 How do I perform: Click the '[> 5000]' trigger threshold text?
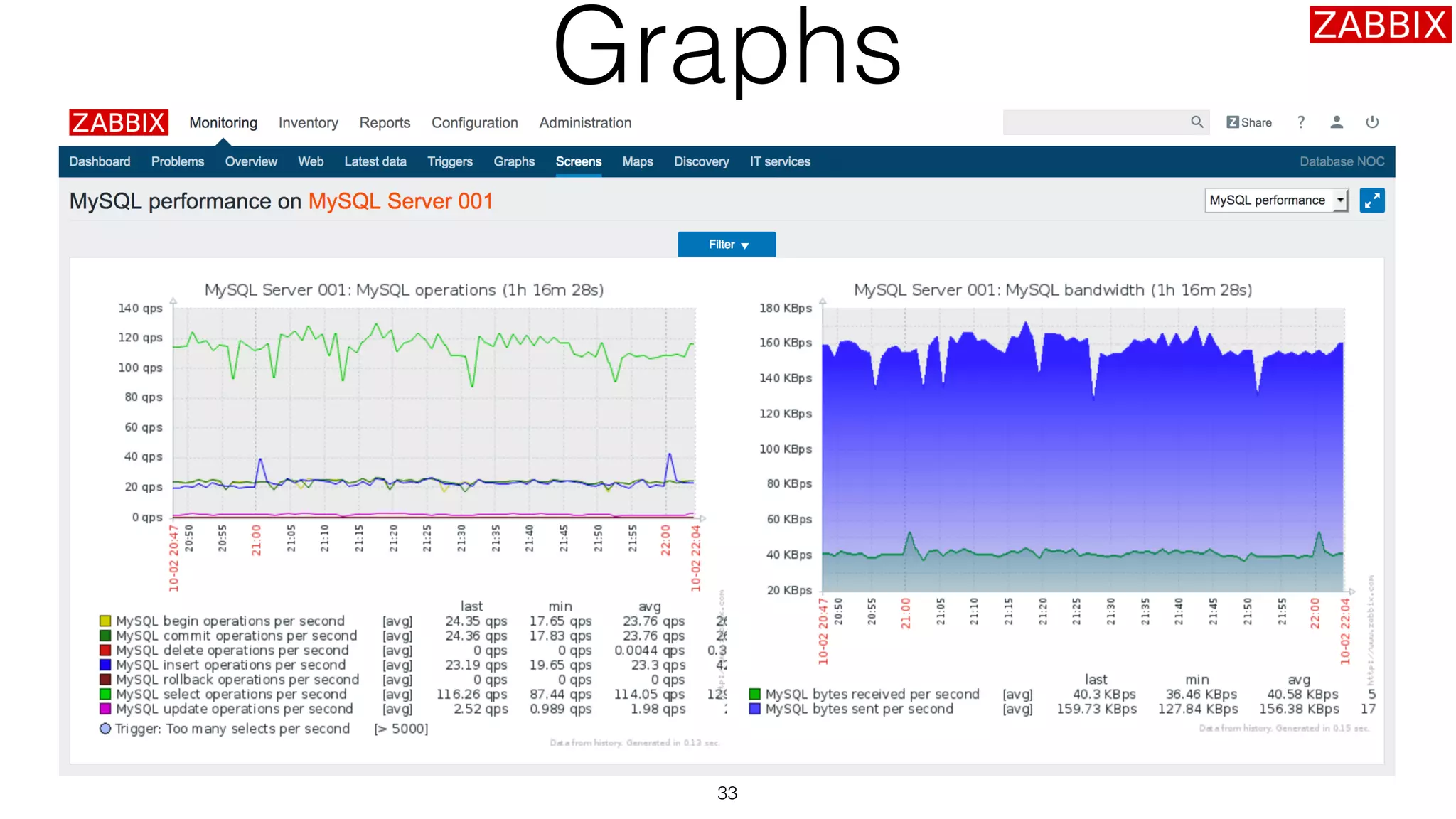click(x=401, y=728)
